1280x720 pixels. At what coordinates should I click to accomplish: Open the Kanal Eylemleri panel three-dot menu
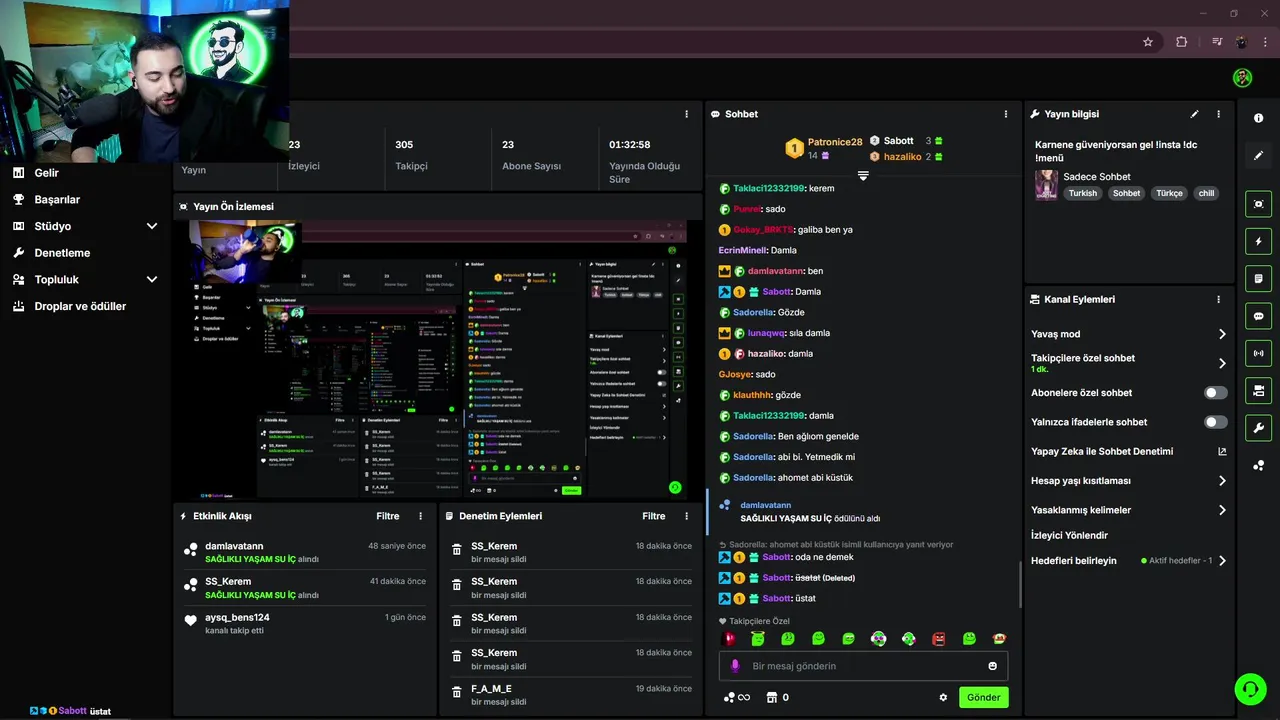(x=1218, y=299)
